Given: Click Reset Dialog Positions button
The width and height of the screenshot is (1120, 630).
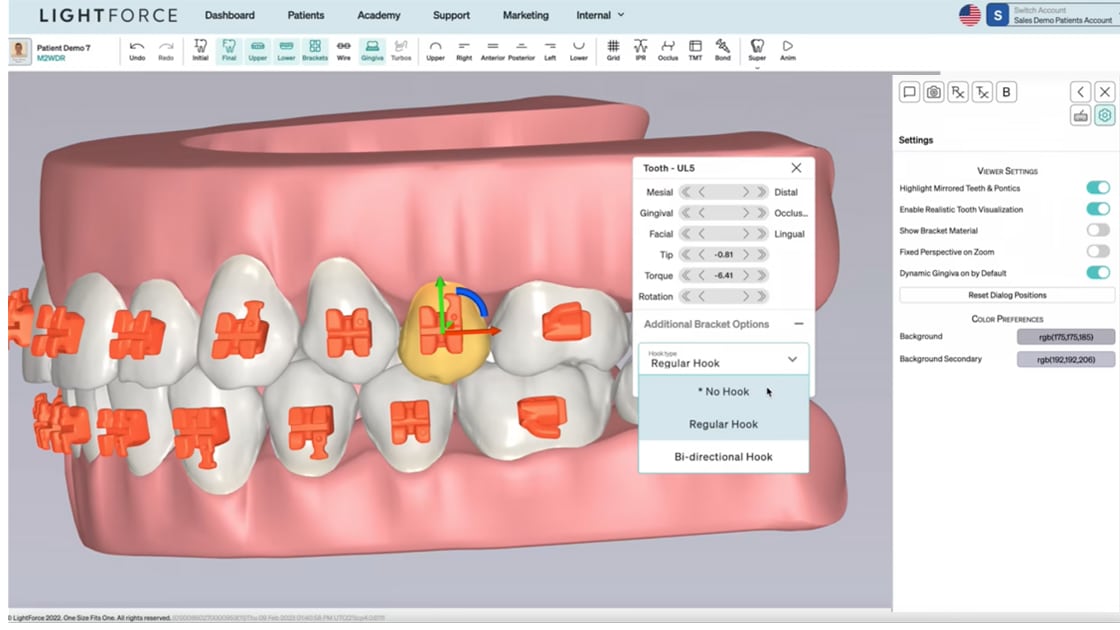Looking at the screenshot, I should click(x=1006, y=295).
